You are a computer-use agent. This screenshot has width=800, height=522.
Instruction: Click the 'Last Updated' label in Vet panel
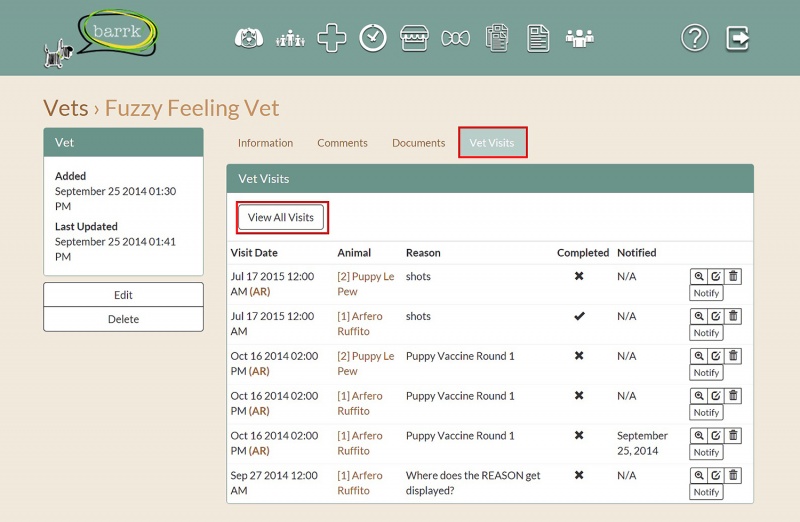[x=86, y=227]
